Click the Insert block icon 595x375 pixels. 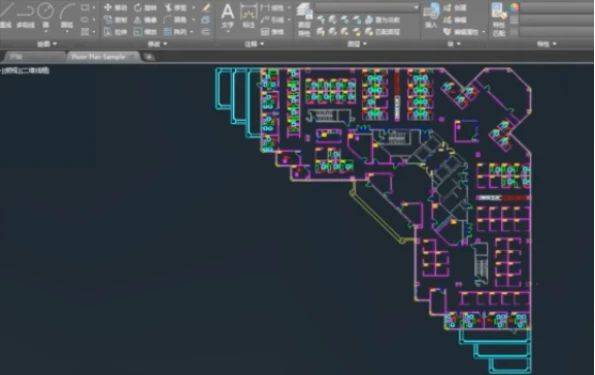point(431,16)
